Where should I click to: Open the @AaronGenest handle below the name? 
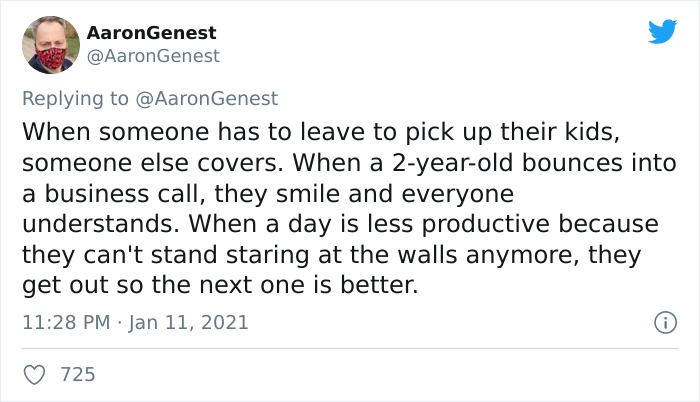(153, 56)
